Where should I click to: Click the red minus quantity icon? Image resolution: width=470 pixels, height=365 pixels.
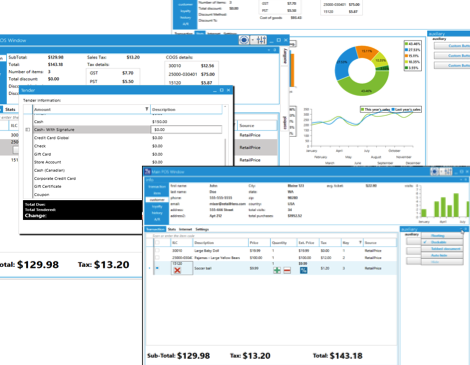(x=287, y=270)
